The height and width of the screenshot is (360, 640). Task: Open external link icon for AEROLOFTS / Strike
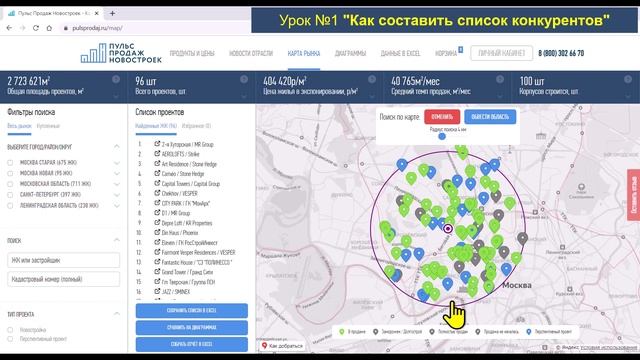click(157, 153)
